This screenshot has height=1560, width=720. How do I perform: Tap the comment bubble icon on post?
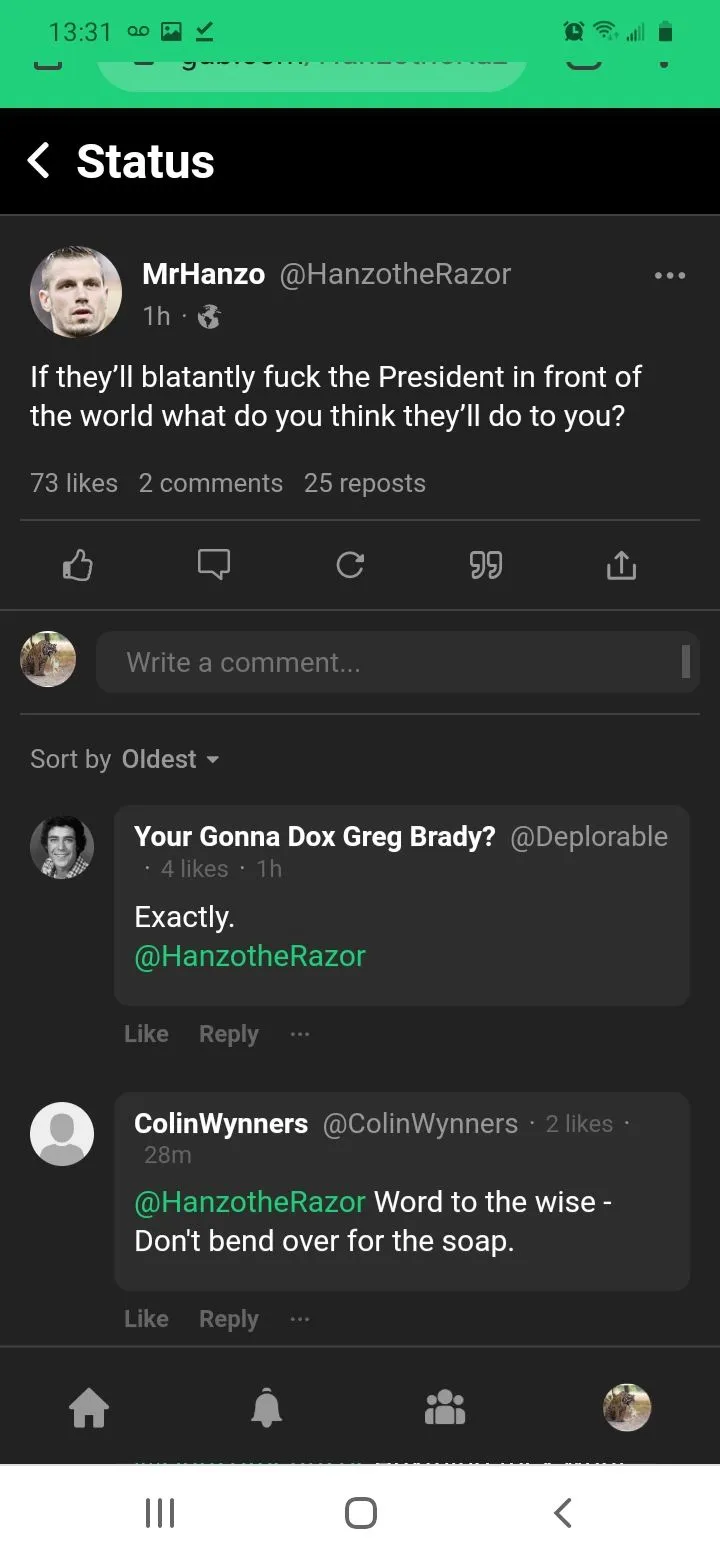click(213, 566)
